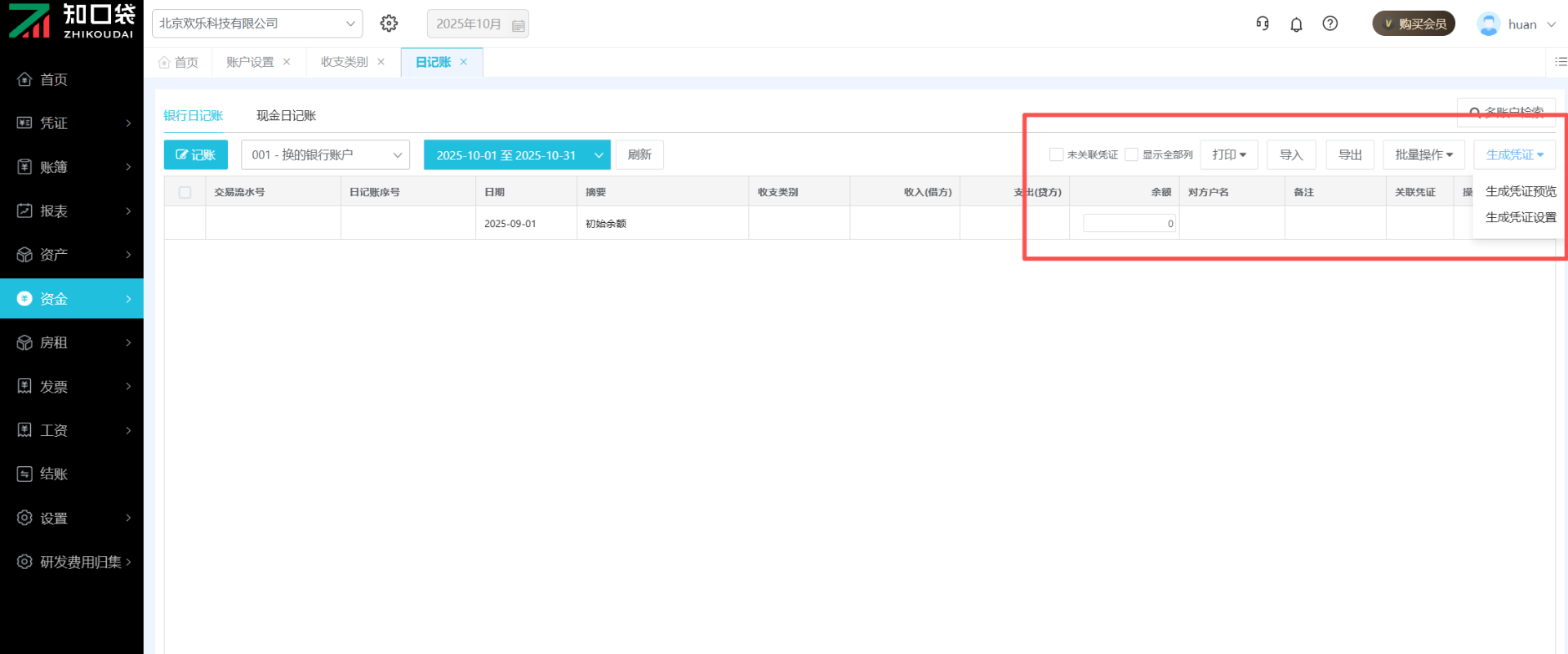Open the date range dropdown
This screenshot has width=1568, height=654.
tap(516, 155)
